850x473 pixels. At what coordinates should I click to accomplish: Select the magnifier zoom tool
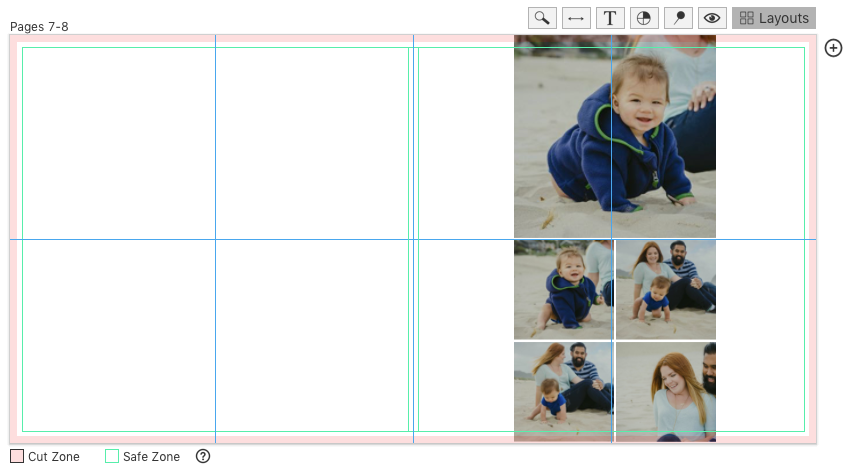coord(542,18)
